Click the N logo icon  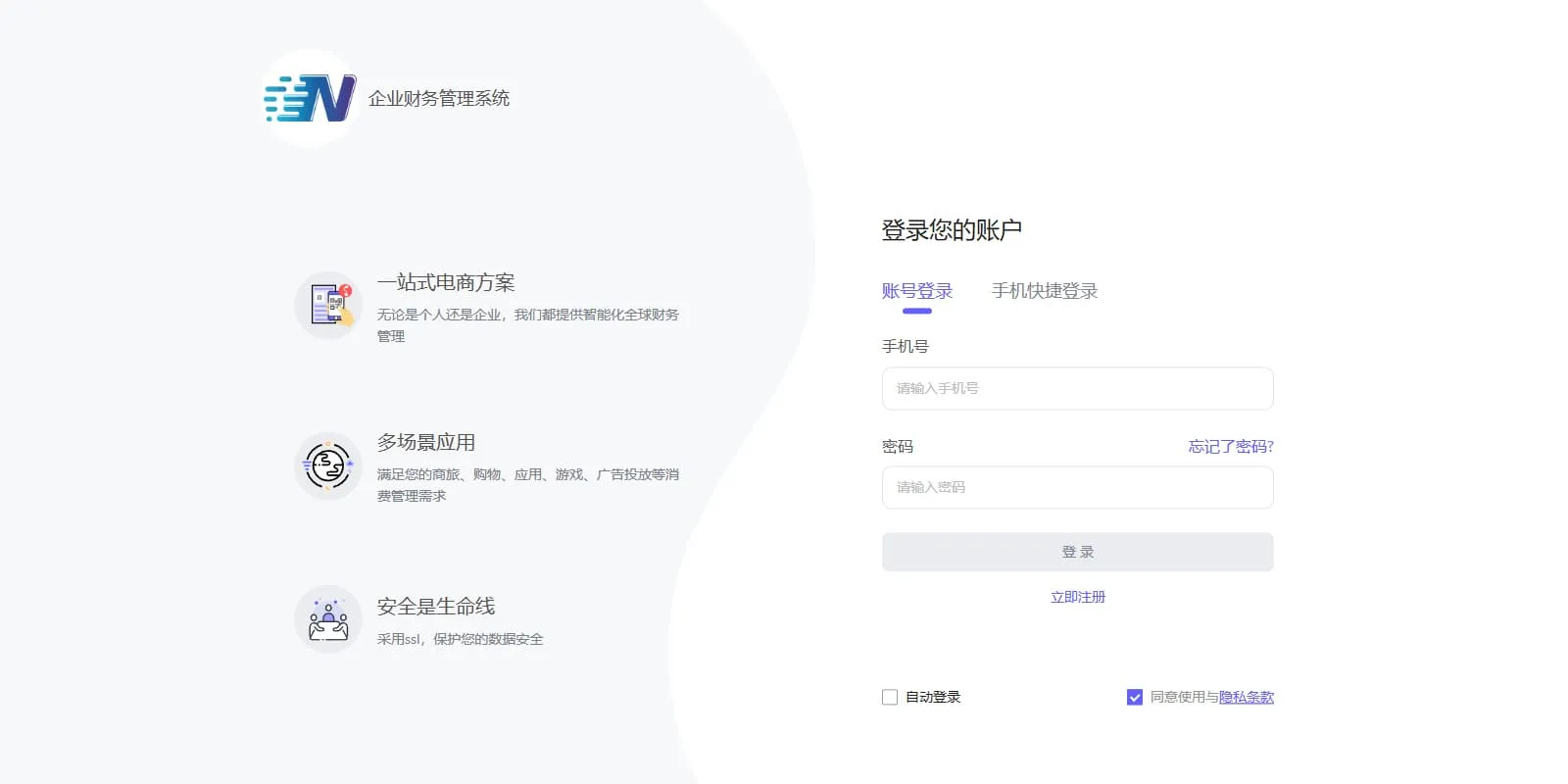[x=310, y=98]
